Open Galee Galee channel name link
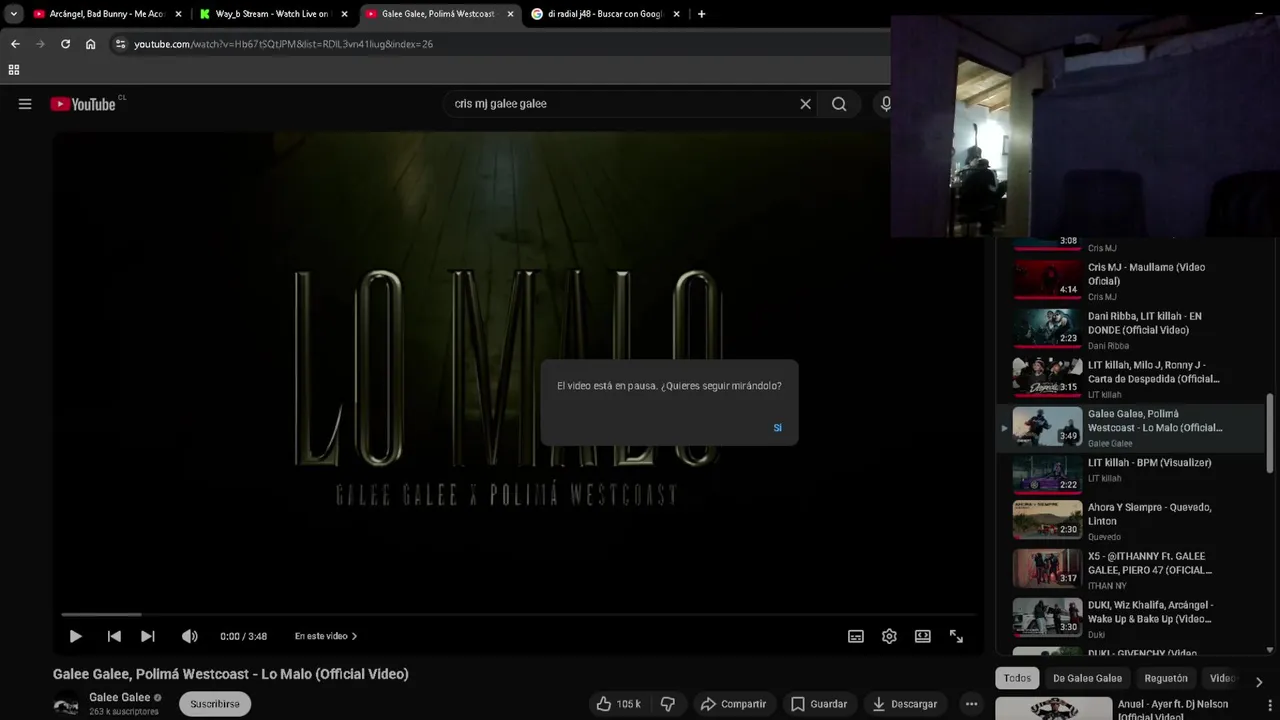The width and height of the screenshot is (1280, 720). point(120,698)
